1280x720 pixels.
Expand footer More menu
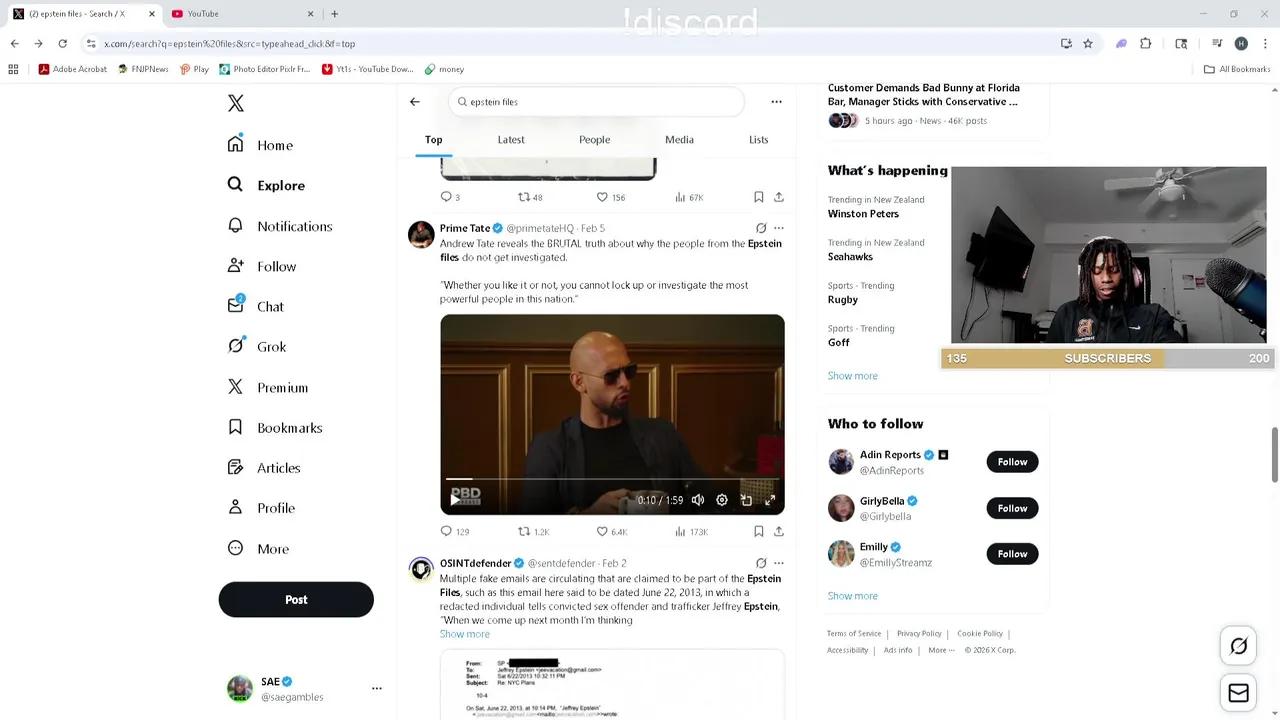pos(941,650)
